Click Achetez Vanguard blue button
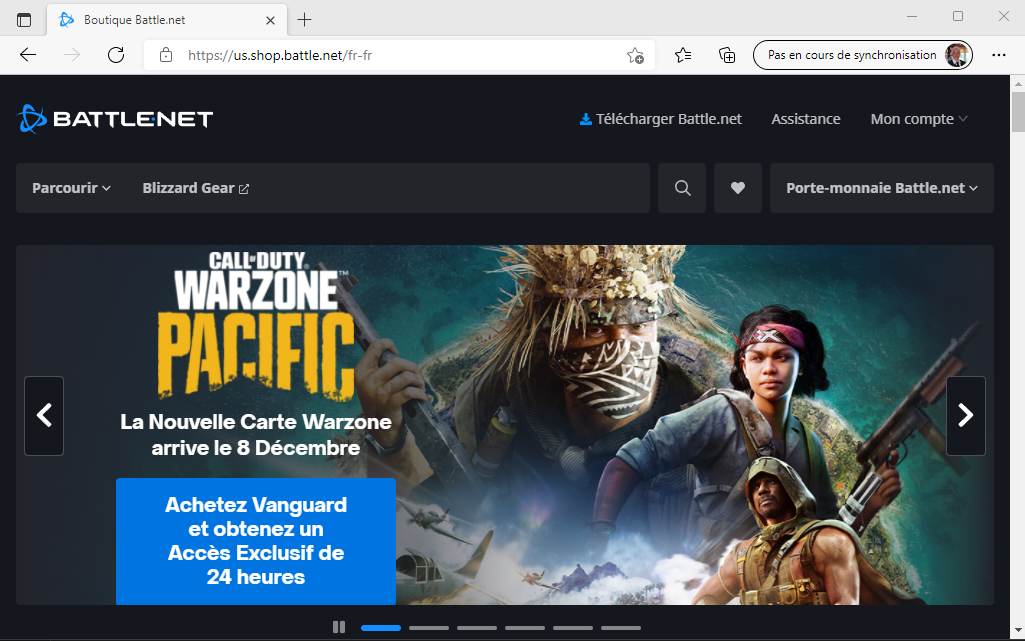This screenshot has width=1025, height=641. (x=256, y=541)
